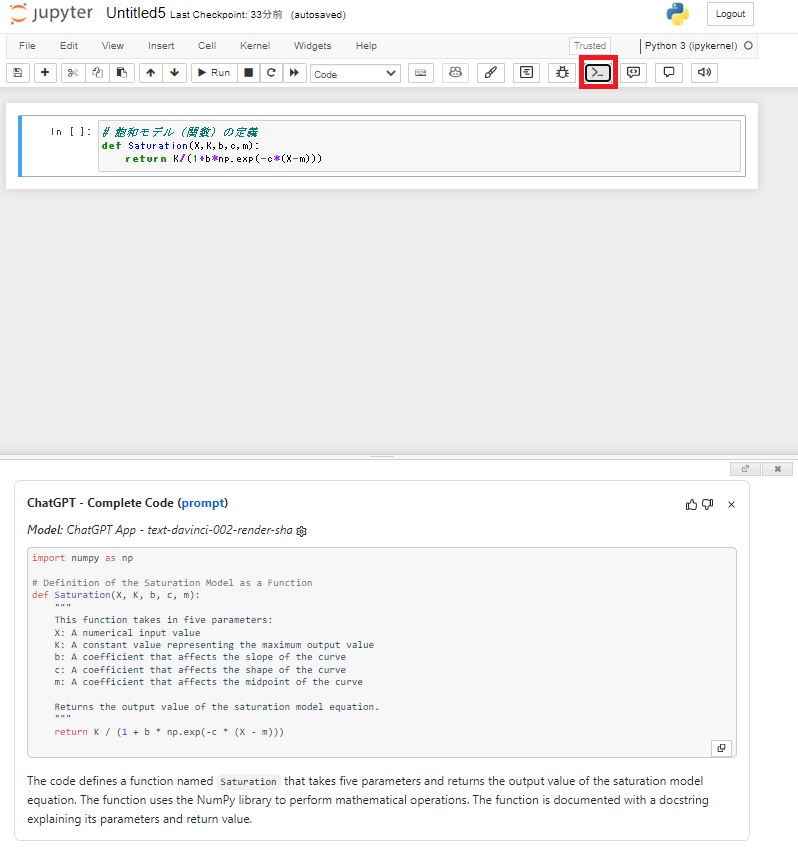Open the blue prompt link
This screenshot has width=798, height=850.
click(203, 503)
